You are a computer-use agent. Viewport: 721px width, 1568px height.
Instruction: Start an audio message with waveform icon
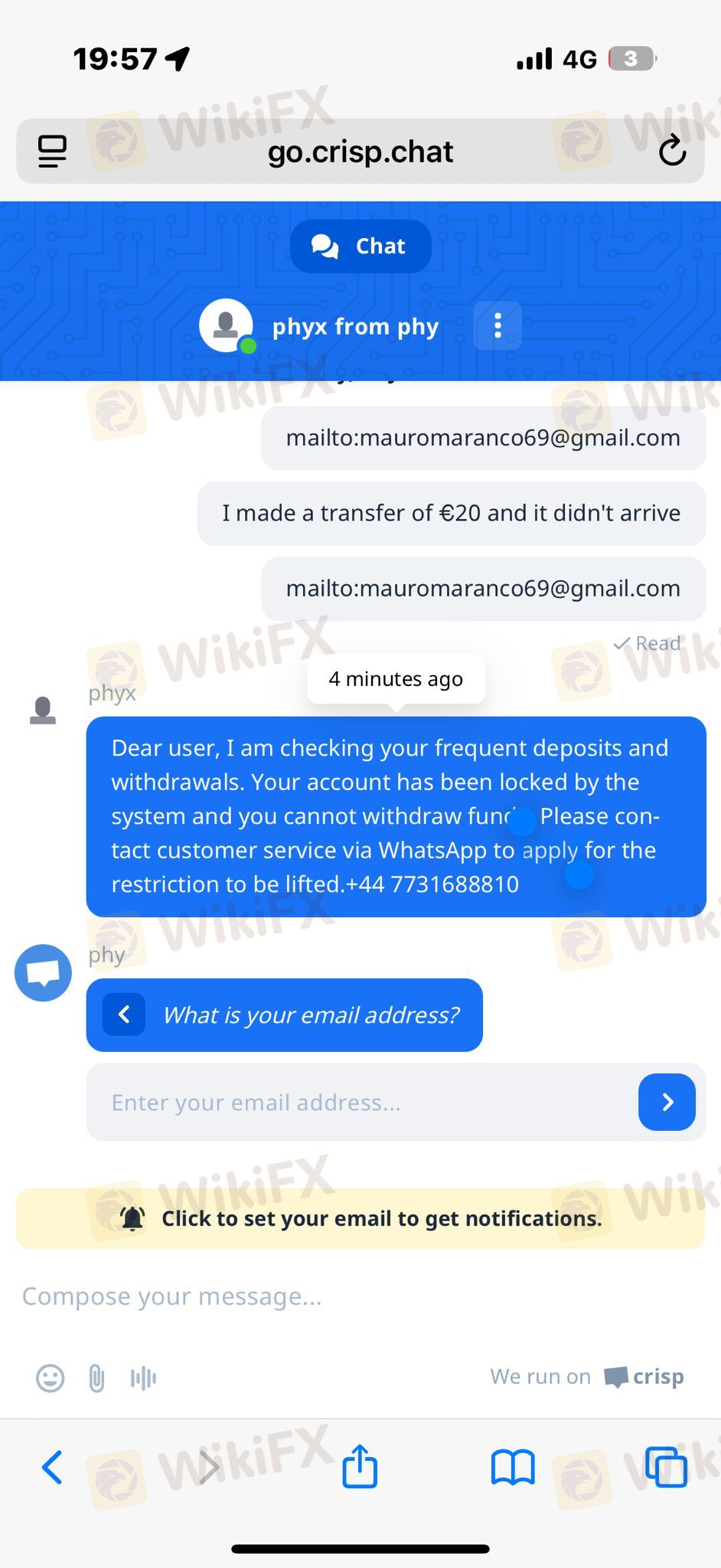tap(143, 1378)
